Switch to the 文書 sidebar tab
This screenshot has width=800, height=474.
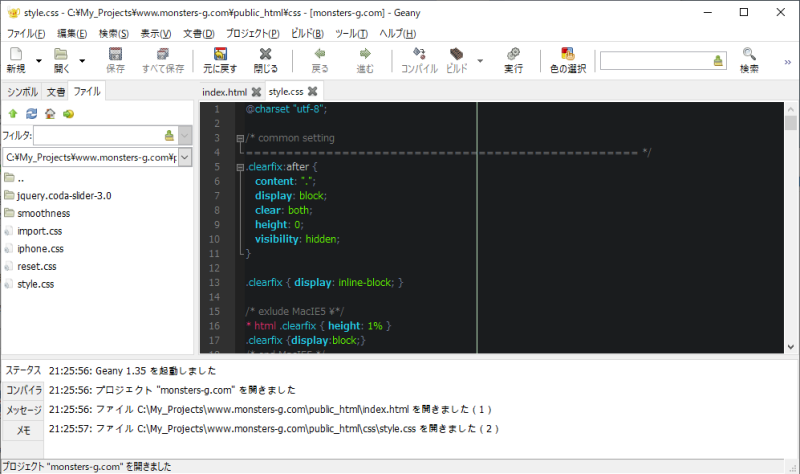coord(56,92)
